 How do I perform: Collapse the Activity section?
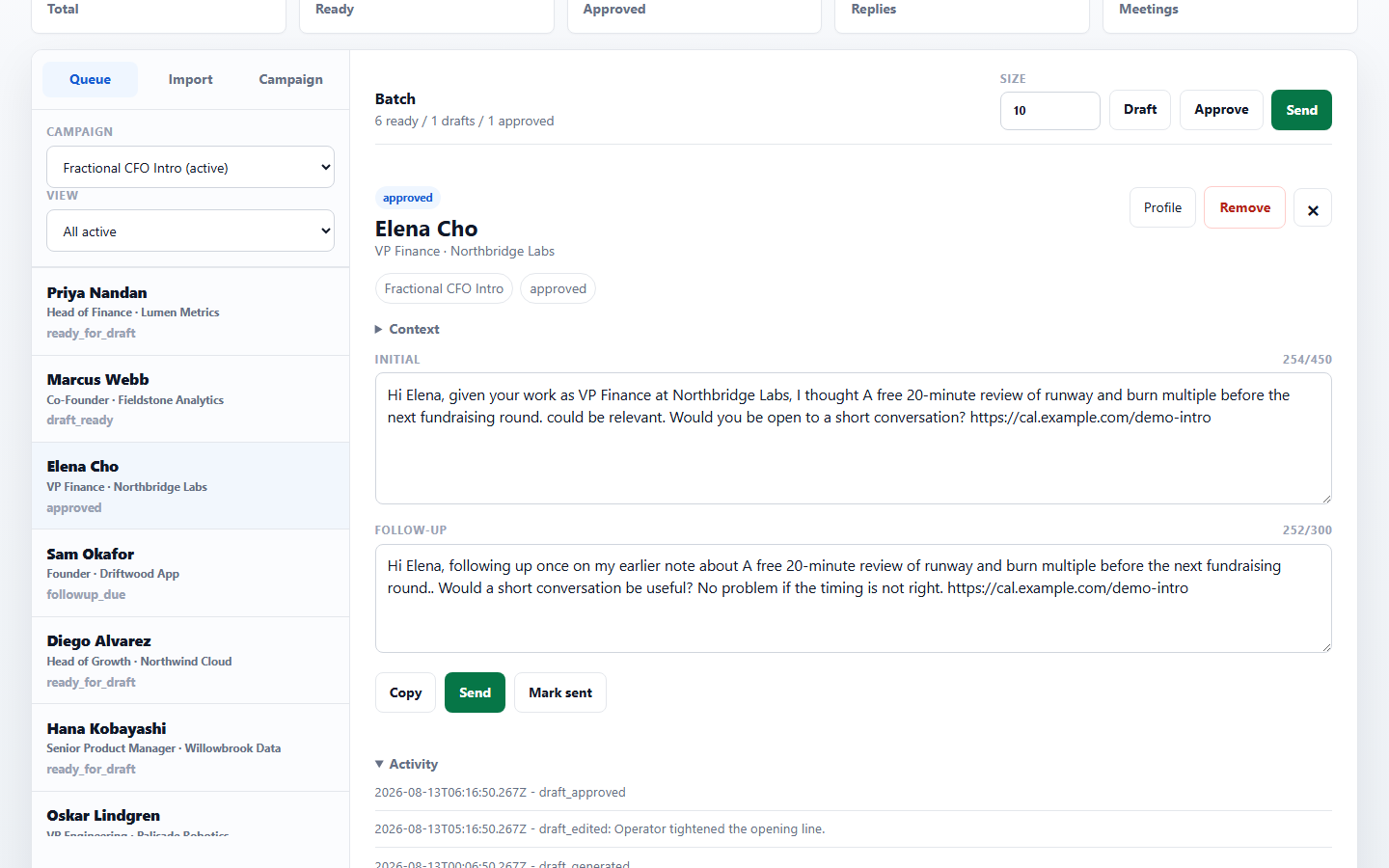[x=406, y=764]
